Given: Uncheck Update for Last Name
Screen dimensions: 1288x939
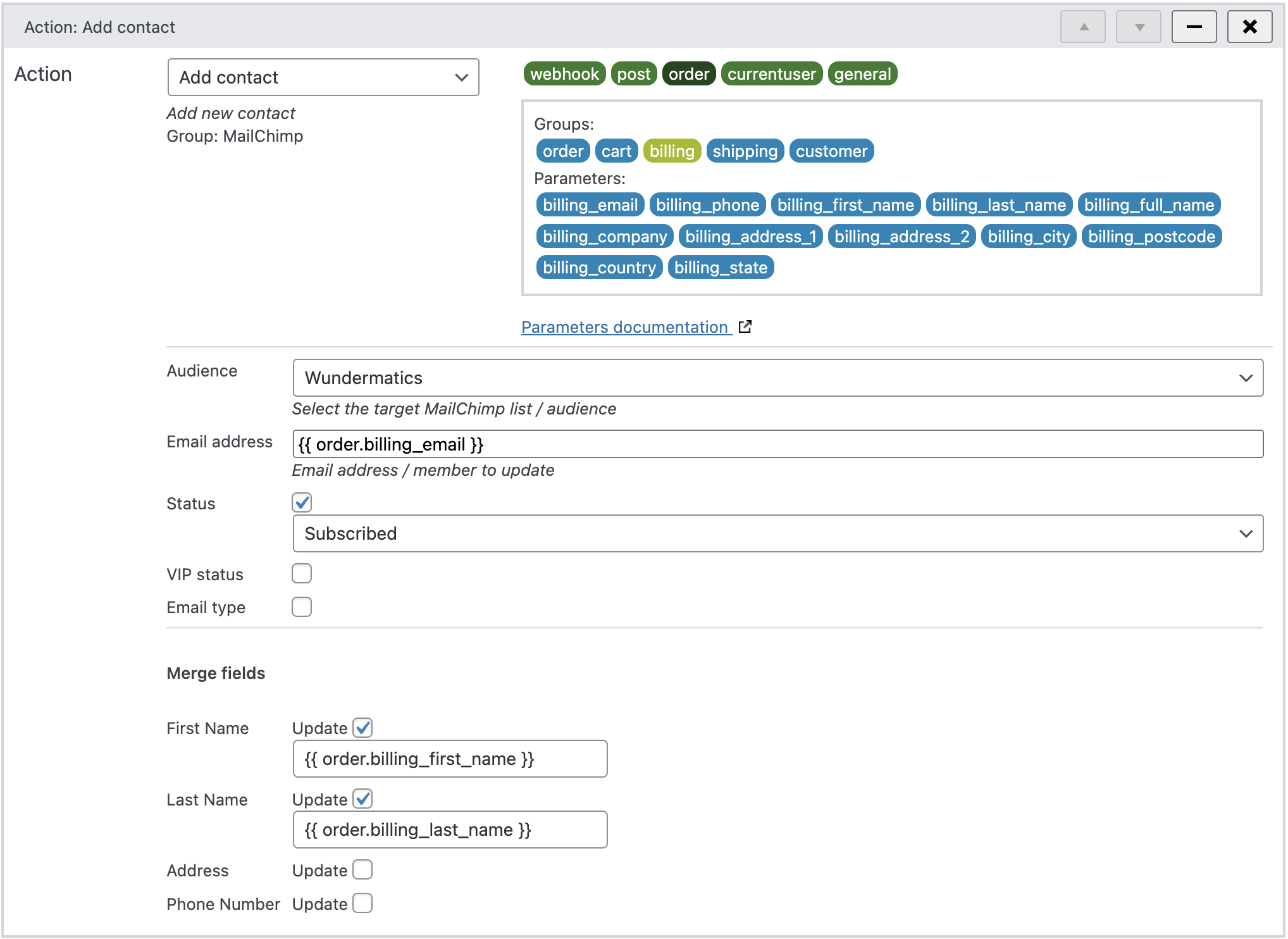Looking at the screenshot, I should [x=362, y=799].
